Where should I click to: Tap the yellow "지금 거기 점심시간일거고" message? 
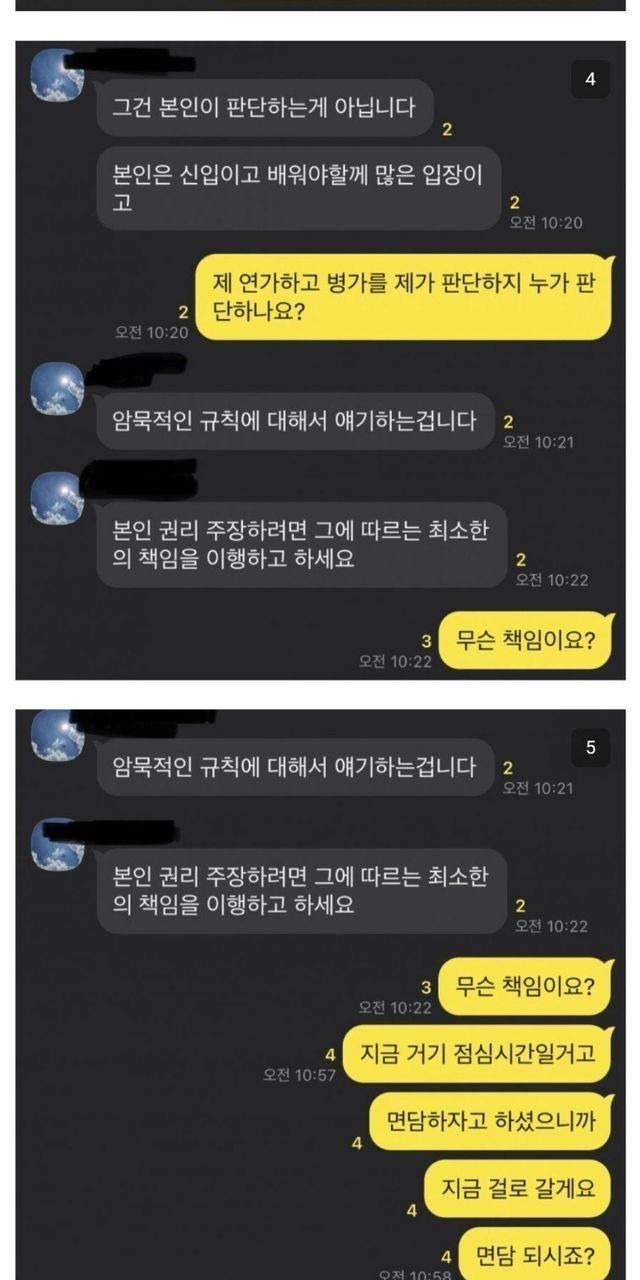[x=477, y=1053]
